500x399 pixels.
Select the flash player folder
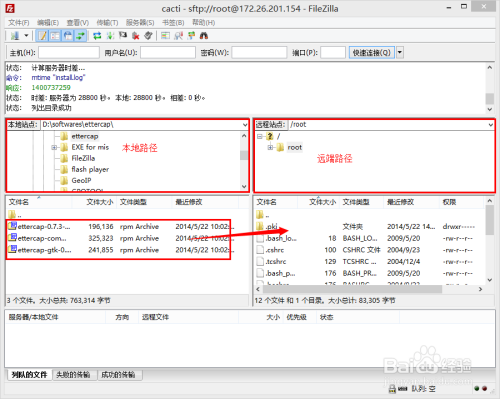tap(90, 169)
